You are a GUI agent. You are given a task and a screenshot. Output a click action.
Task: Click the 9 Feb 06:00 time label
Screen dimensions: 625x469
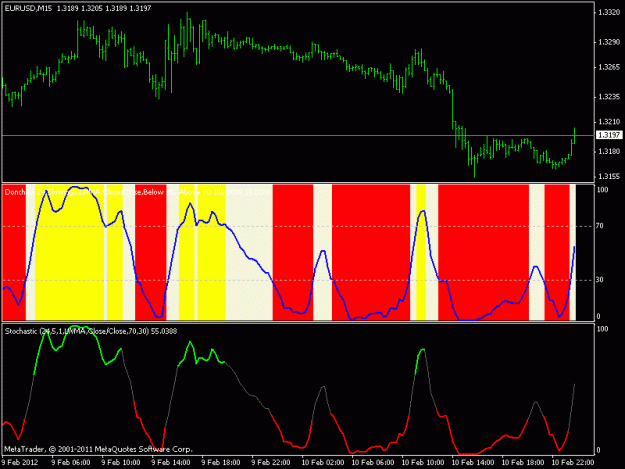[71, 462]
